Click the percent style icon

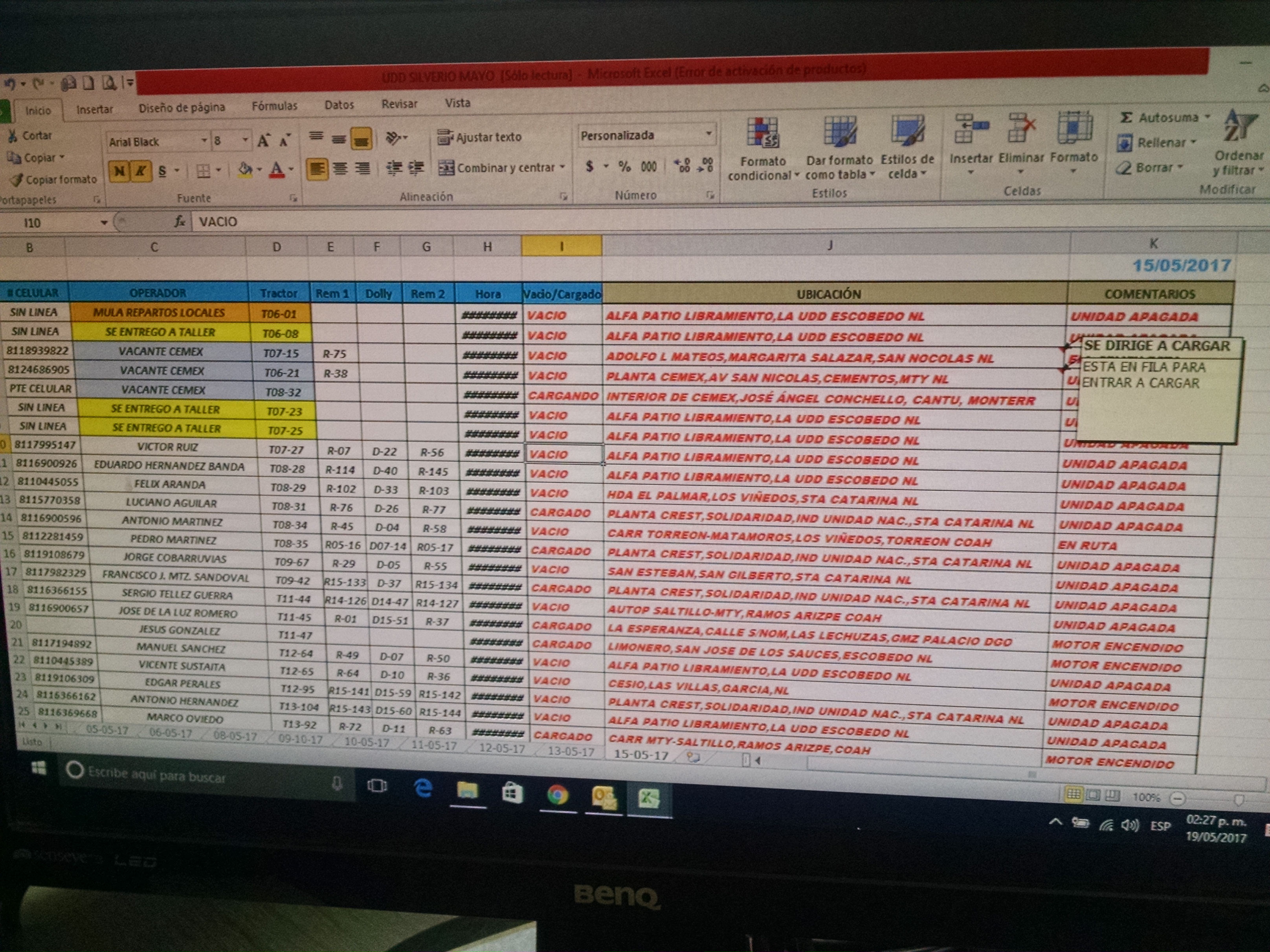624,167
